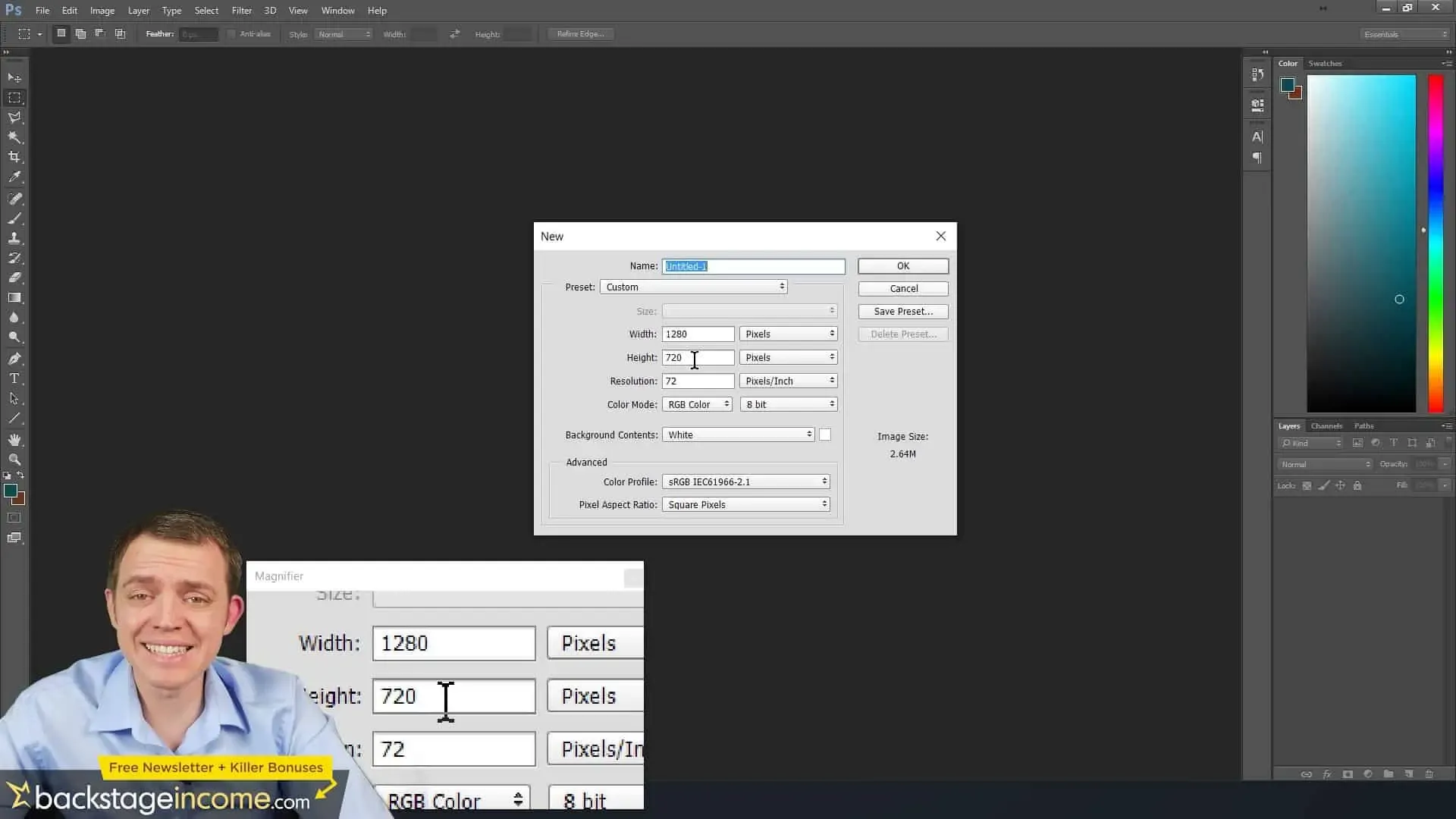Switch to the Swatches tab
Screen dimensions: 1456x819
pos(1324,63)
